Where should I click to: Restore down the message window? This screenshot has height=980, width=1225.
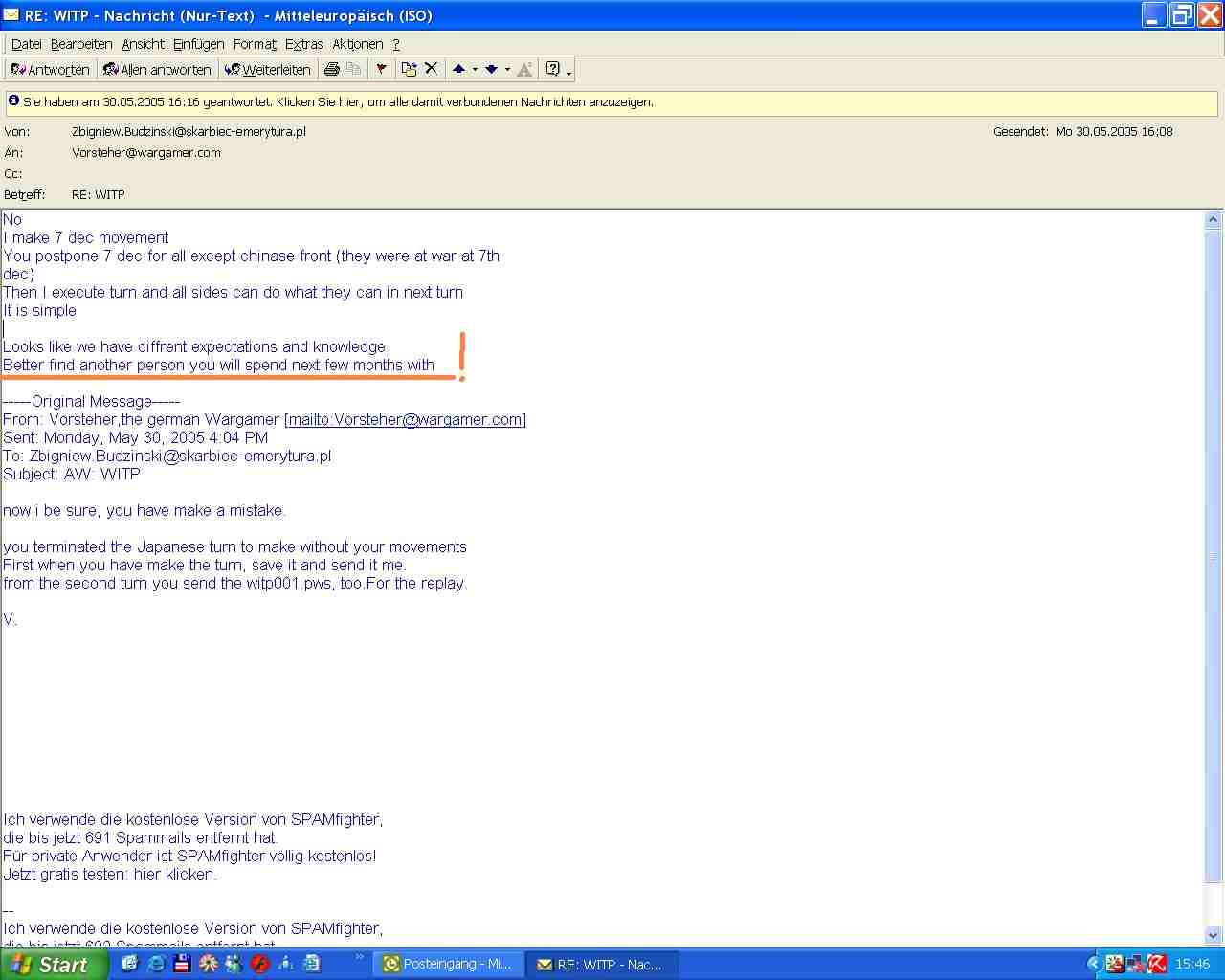point(1182,15)
